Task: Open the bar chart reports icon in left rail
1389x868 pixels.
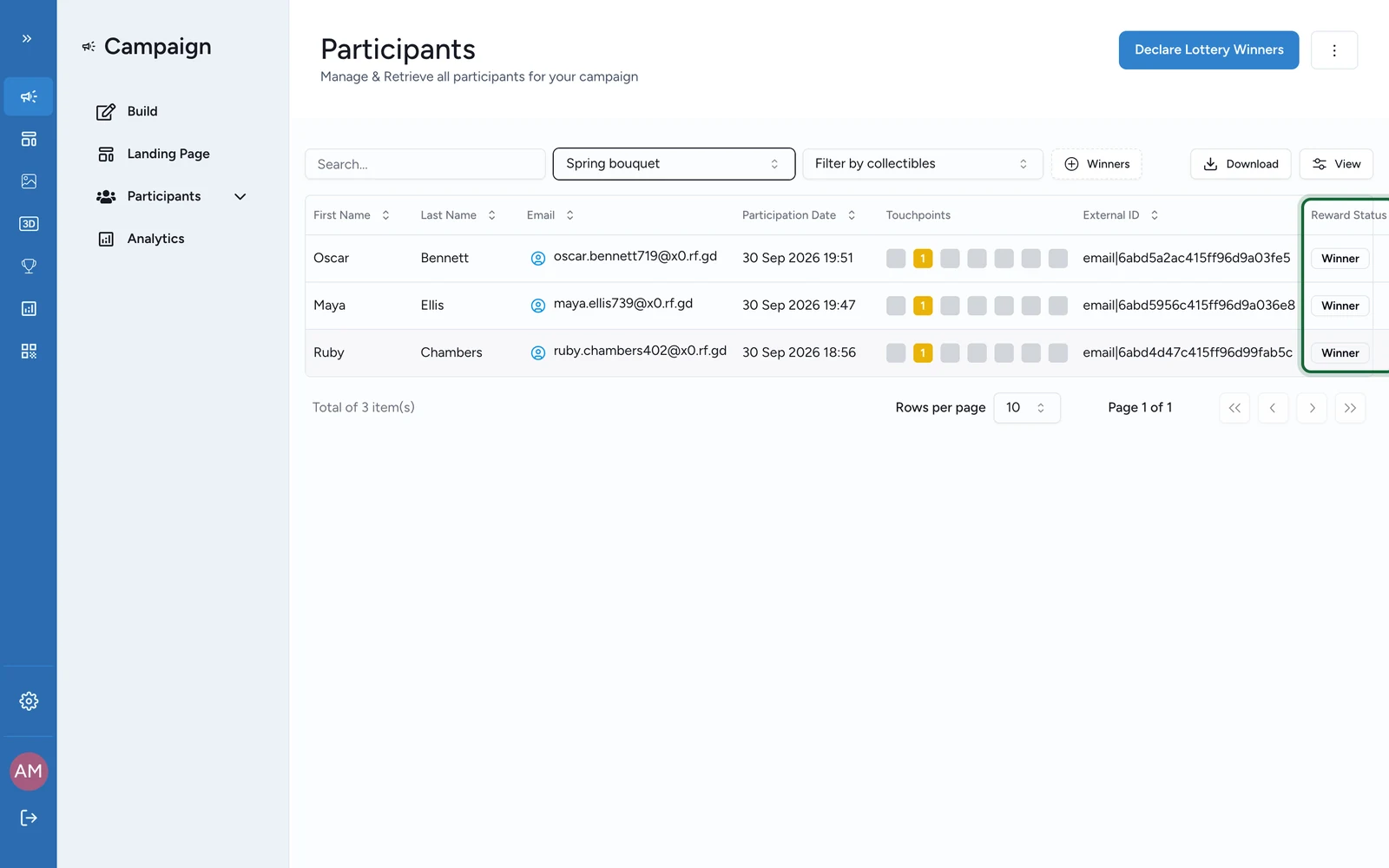Action: click(x=29, y=308)
